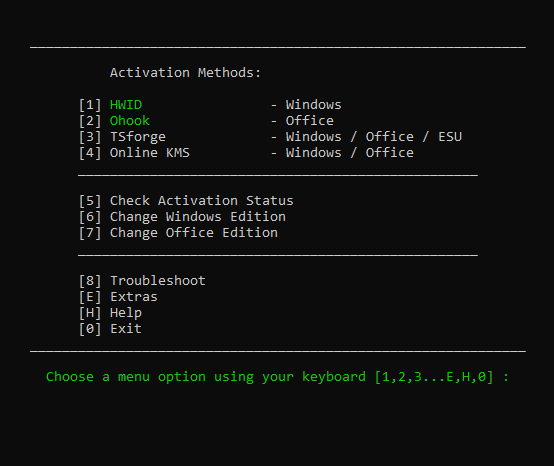The width and height of the screenshot is (554, 466).
Task: Click the Activation Methods heading
Action: 185,73
